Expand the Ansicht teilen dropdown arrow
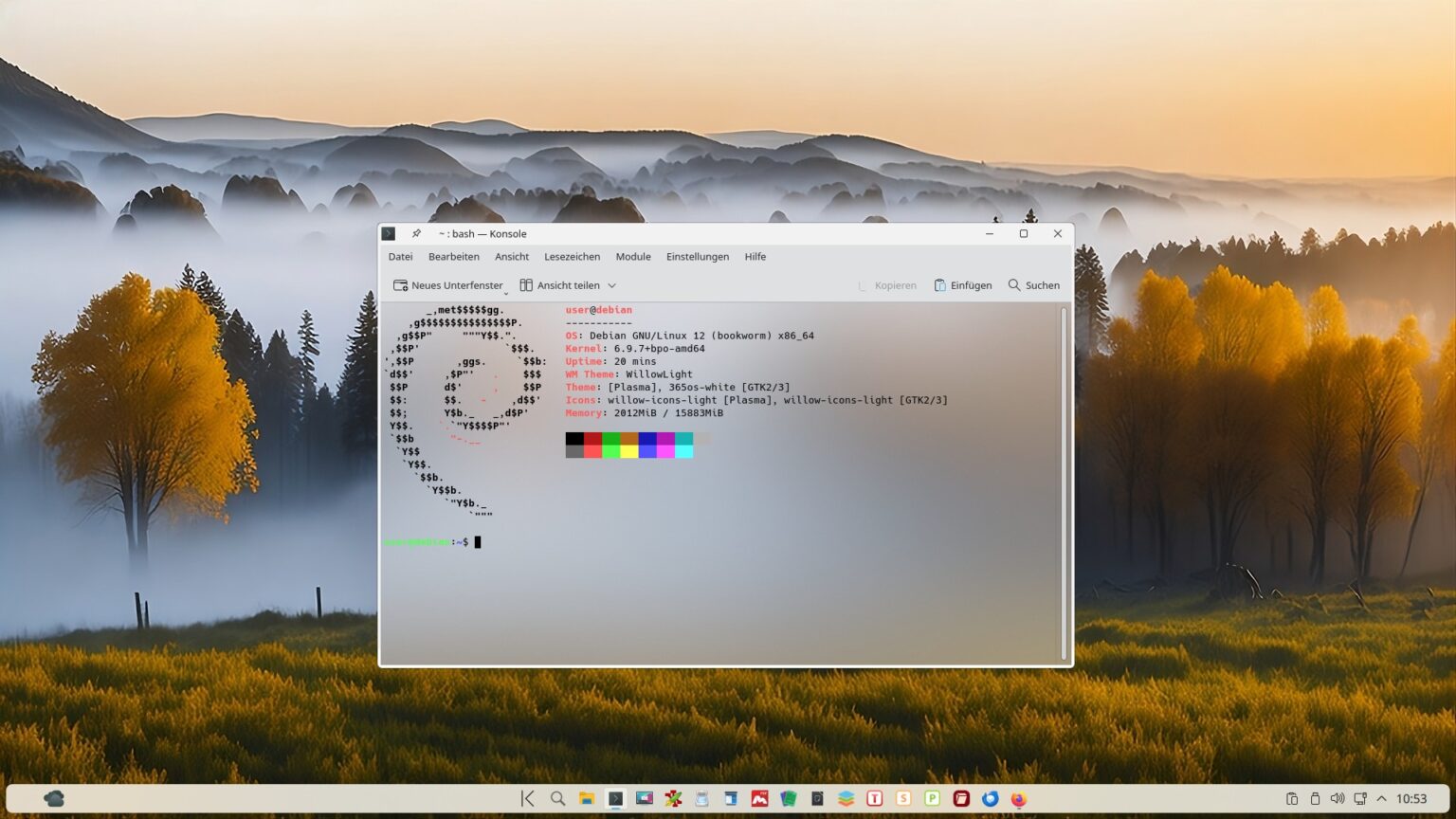Screen dimensions: 1456x819 (611, 285)
